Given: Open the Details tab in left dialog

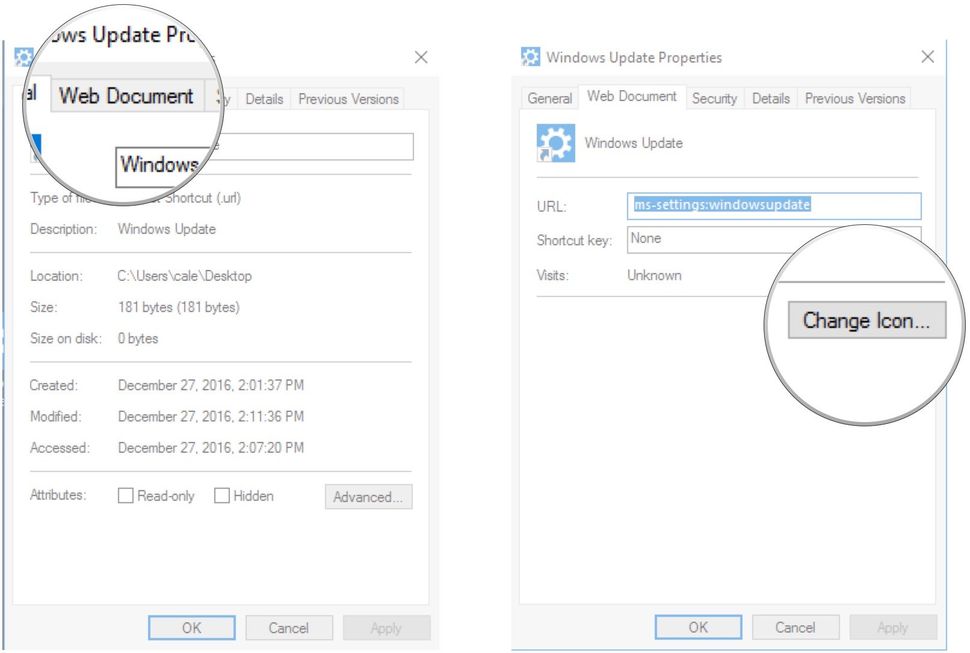Looking at the screenshot, I should click(x=264, y=99).
